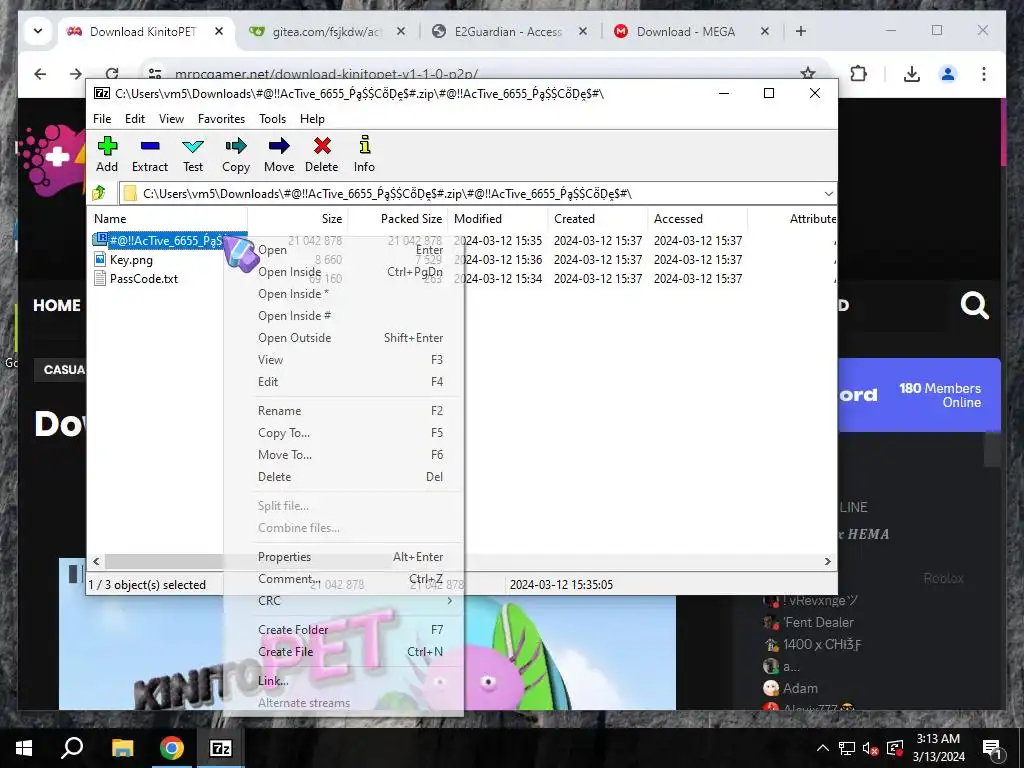Click the Extract toolbar icon
The image size is (1024, 768).
[x=150, y=146]
